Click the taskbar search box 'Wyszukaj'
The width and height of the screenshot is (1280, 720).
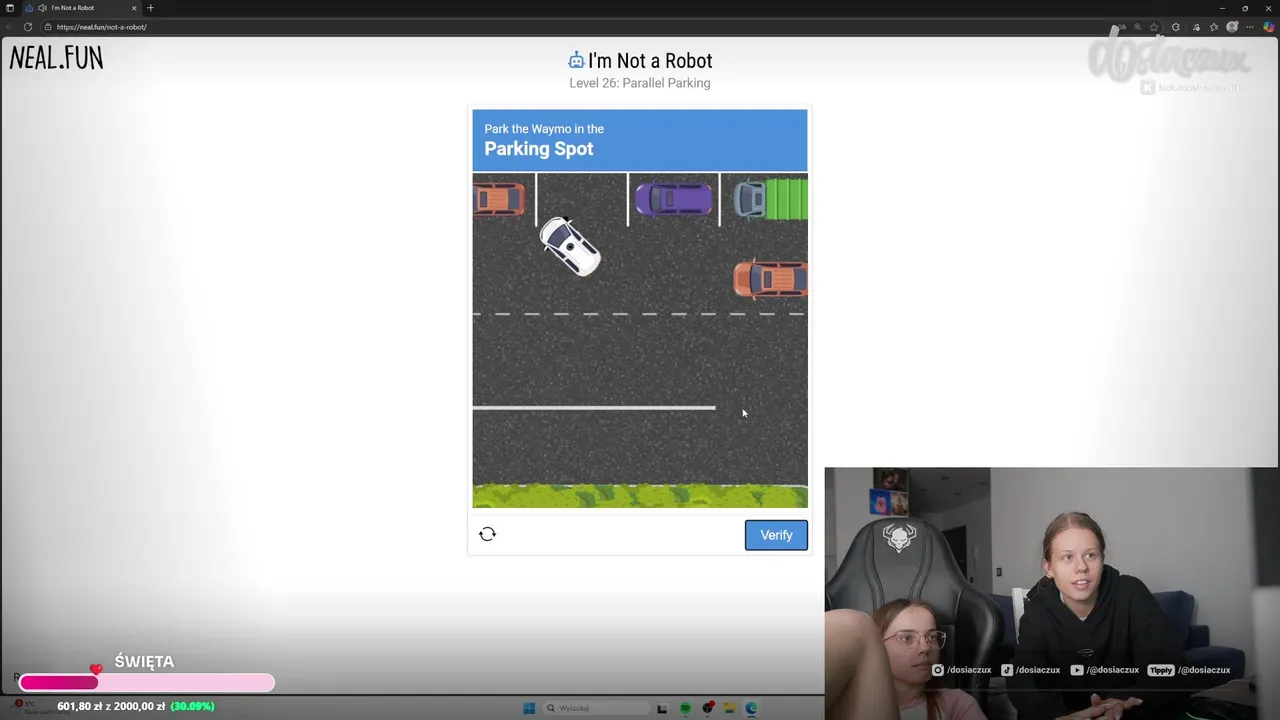pyautogui.click(x=597, y=708)
